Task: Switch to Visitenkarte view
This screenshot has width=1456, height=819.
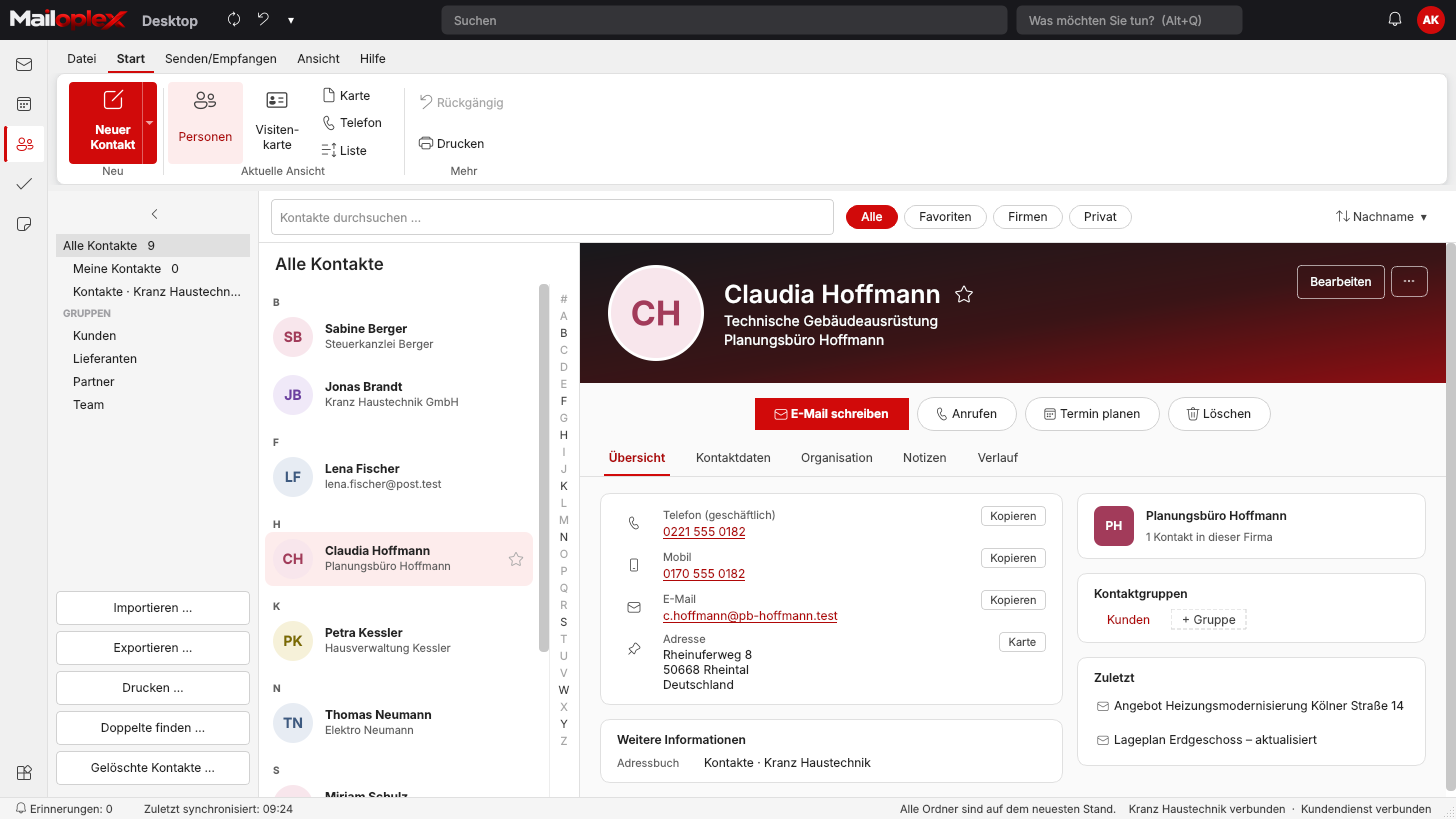Action: 277,122
